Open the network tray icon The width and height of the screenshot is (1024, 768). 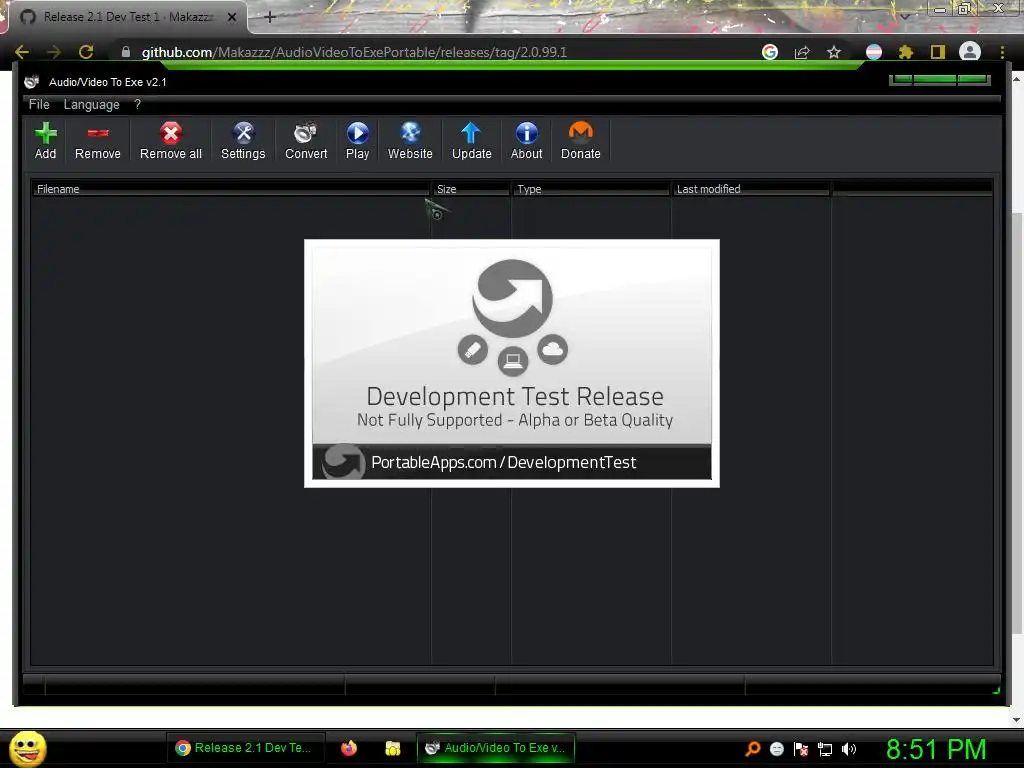(825, 749)
